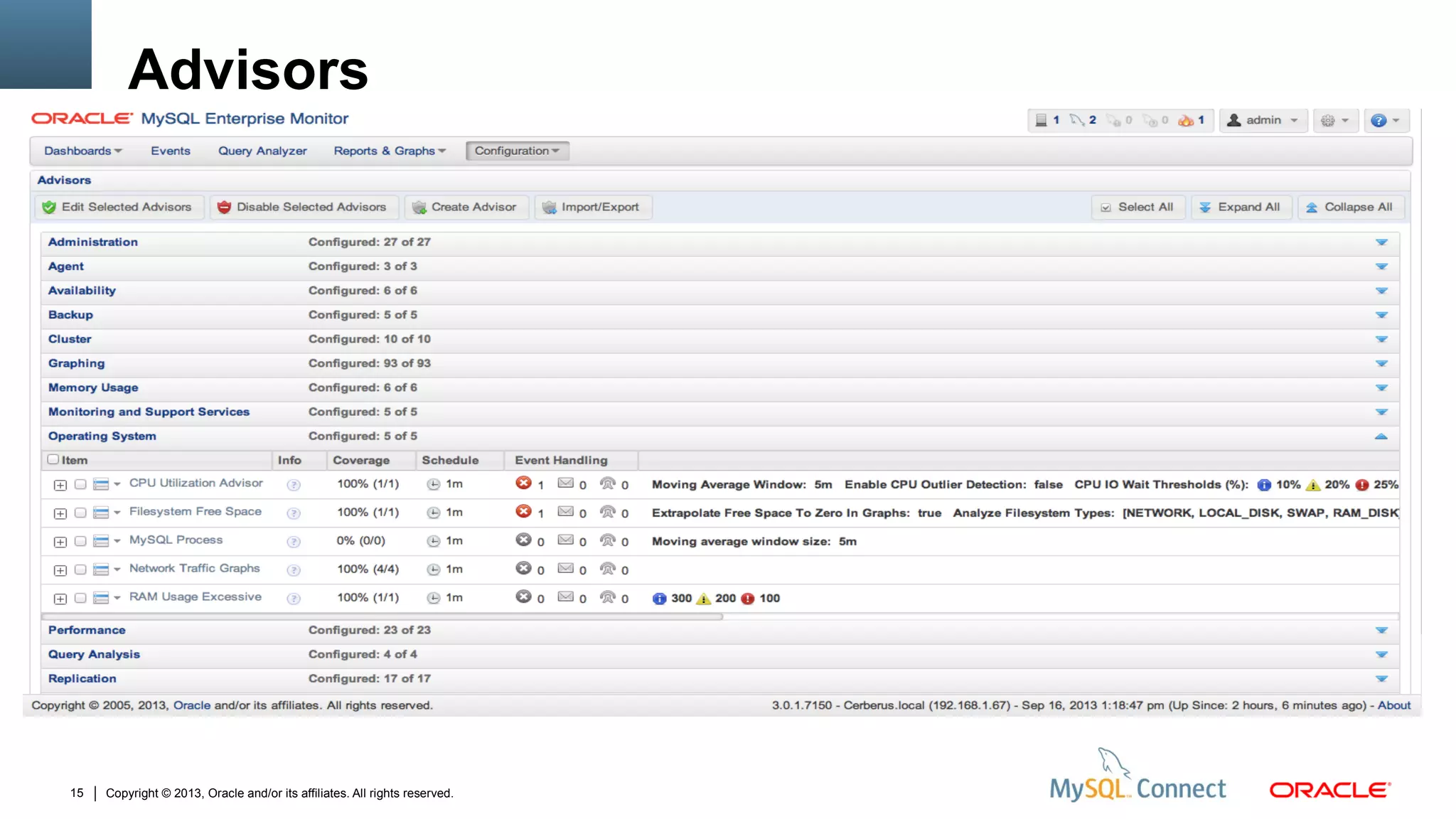1456x819 pixels.
Task: Click Edit Selected Advisors button
Action: (x=119, y=207)
